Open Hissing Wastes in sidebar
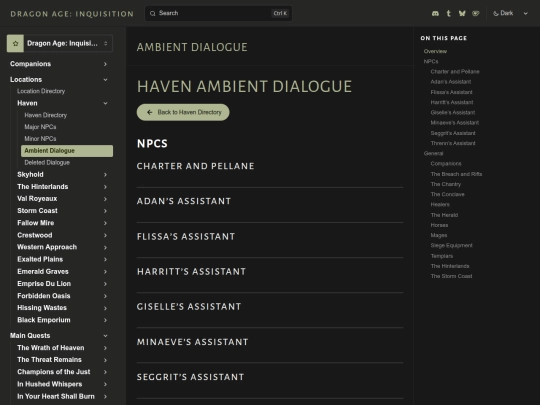 (42, 308)
